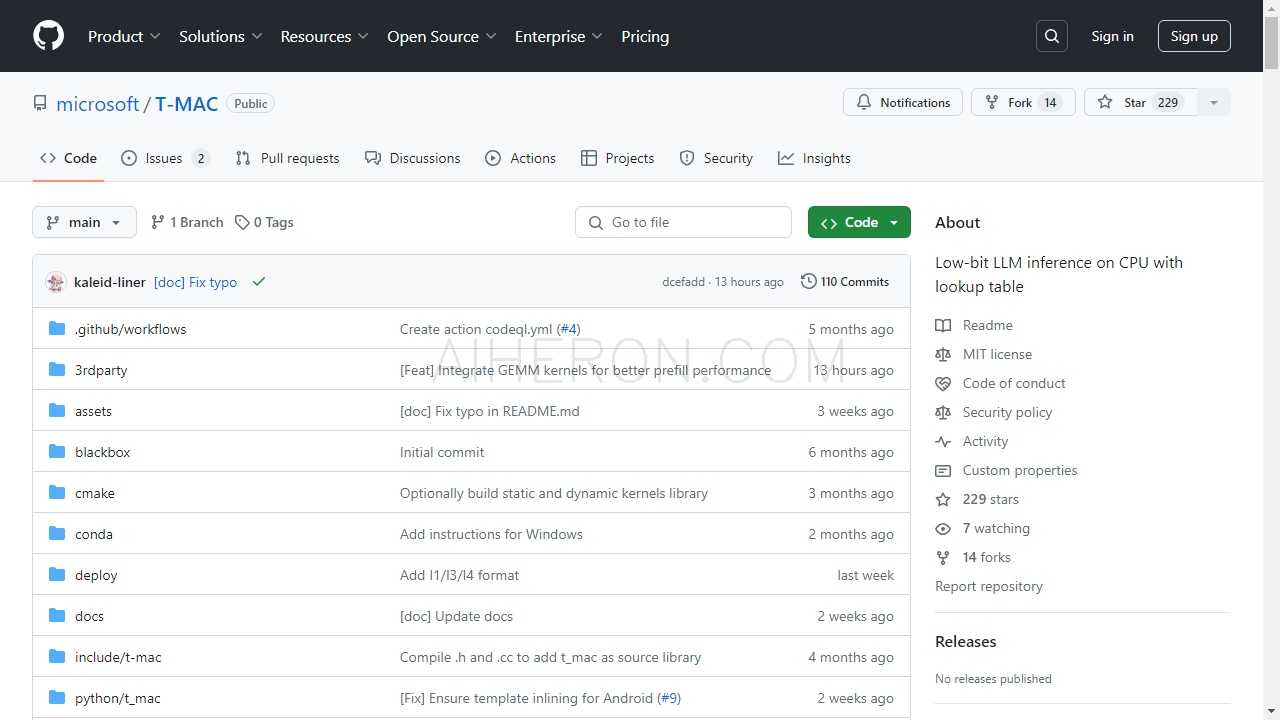
Task: Click the Sign up button
Action: tap(1194, 36)
